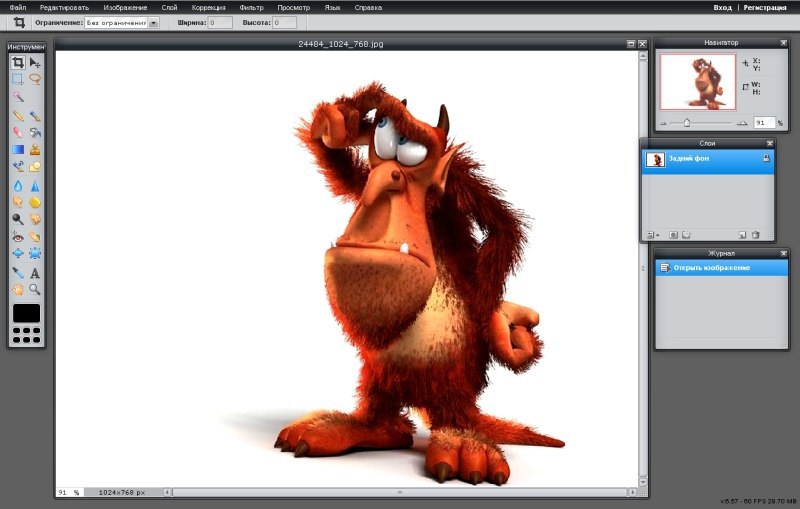Image resolution: width=800 pixels, height=509 pixels.
Task: Select the Move tool
Action: pyautogui.click(x=35, y=63)
